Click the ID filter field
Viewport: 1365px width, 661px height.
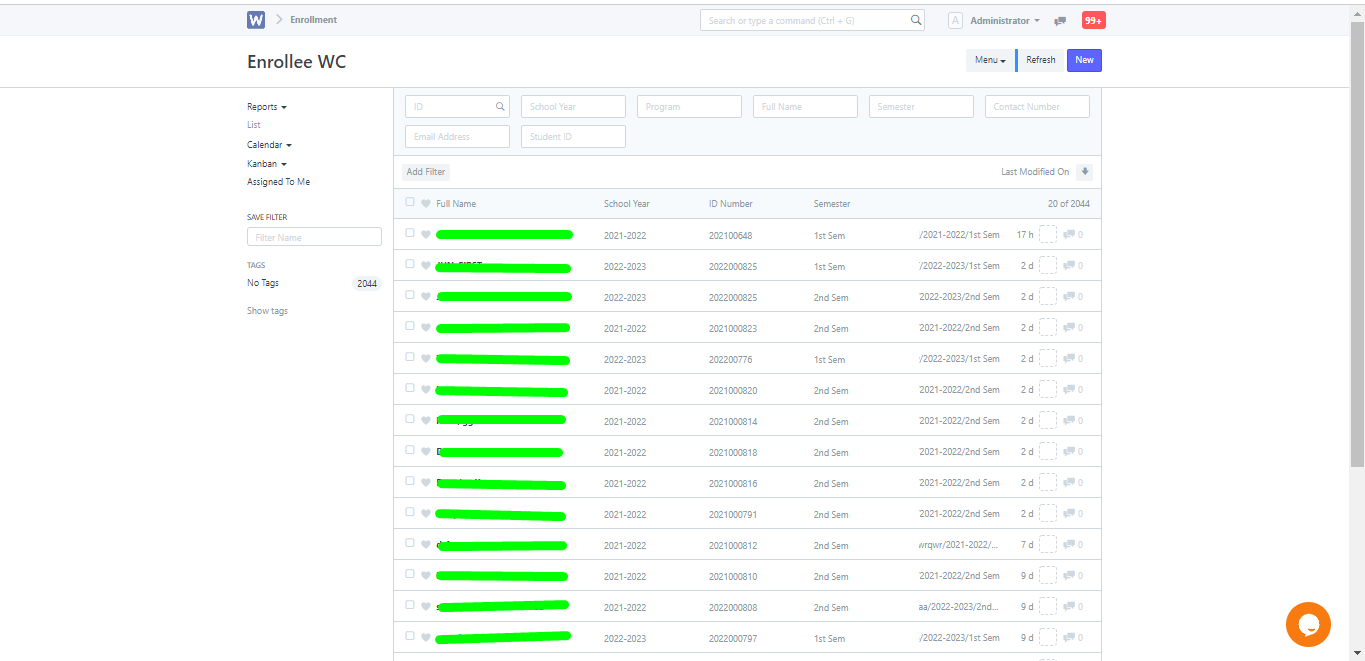pos(457,107)
